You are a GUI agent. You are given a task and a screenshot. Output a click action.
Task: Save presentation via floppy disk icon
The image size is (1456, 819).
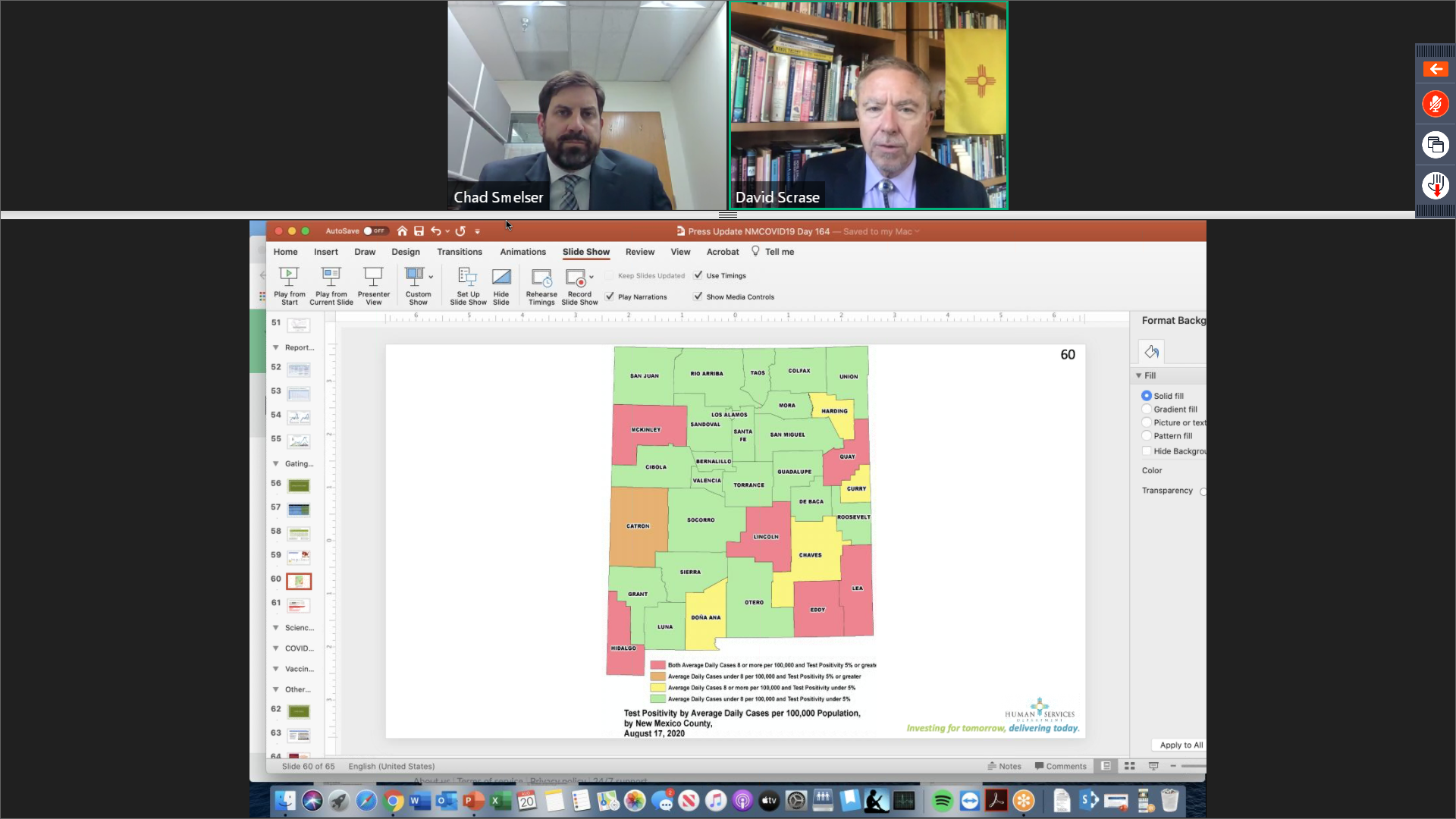[419, 231]
